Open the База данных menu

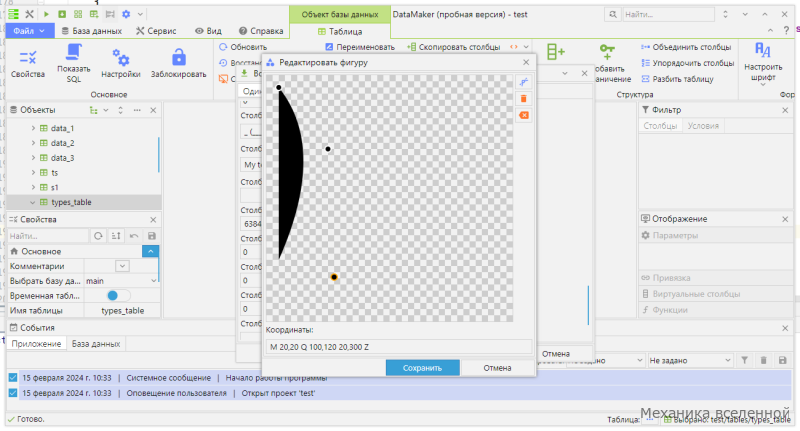tap(92, 31)
